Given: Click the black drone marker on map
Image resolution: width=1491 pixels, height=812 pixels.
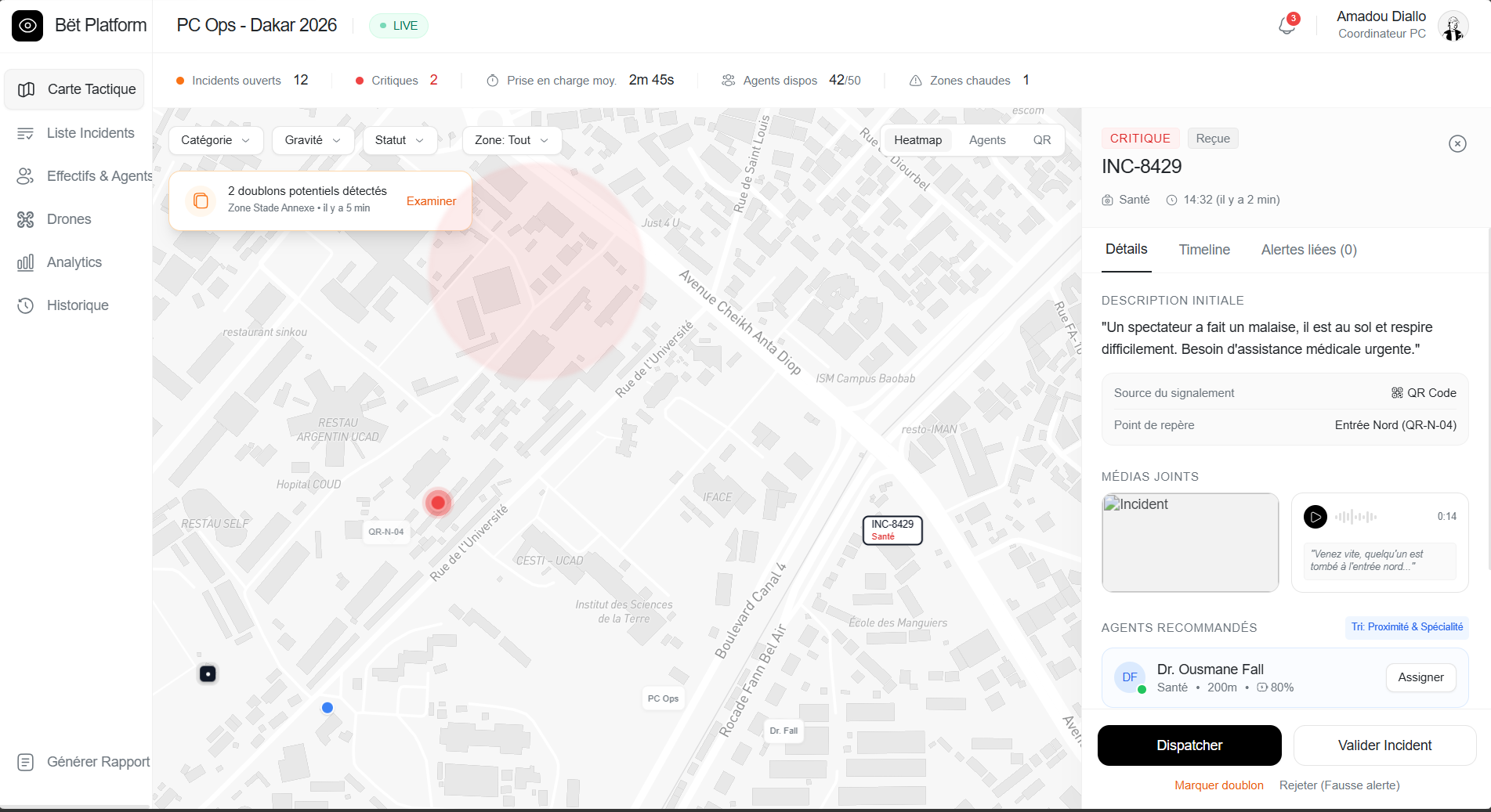Looking at the screenshot, I should coord(208,673).
